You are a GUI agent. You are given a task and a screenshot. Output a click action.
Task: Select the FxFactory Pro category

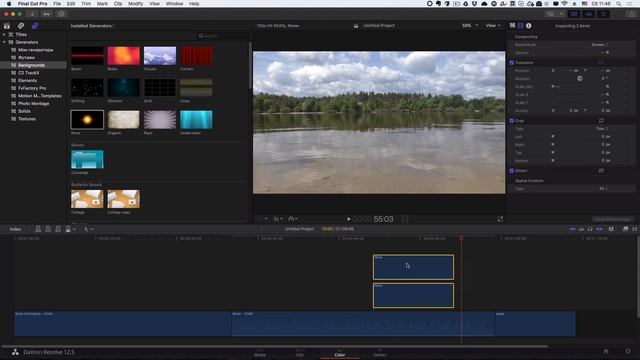32,88
